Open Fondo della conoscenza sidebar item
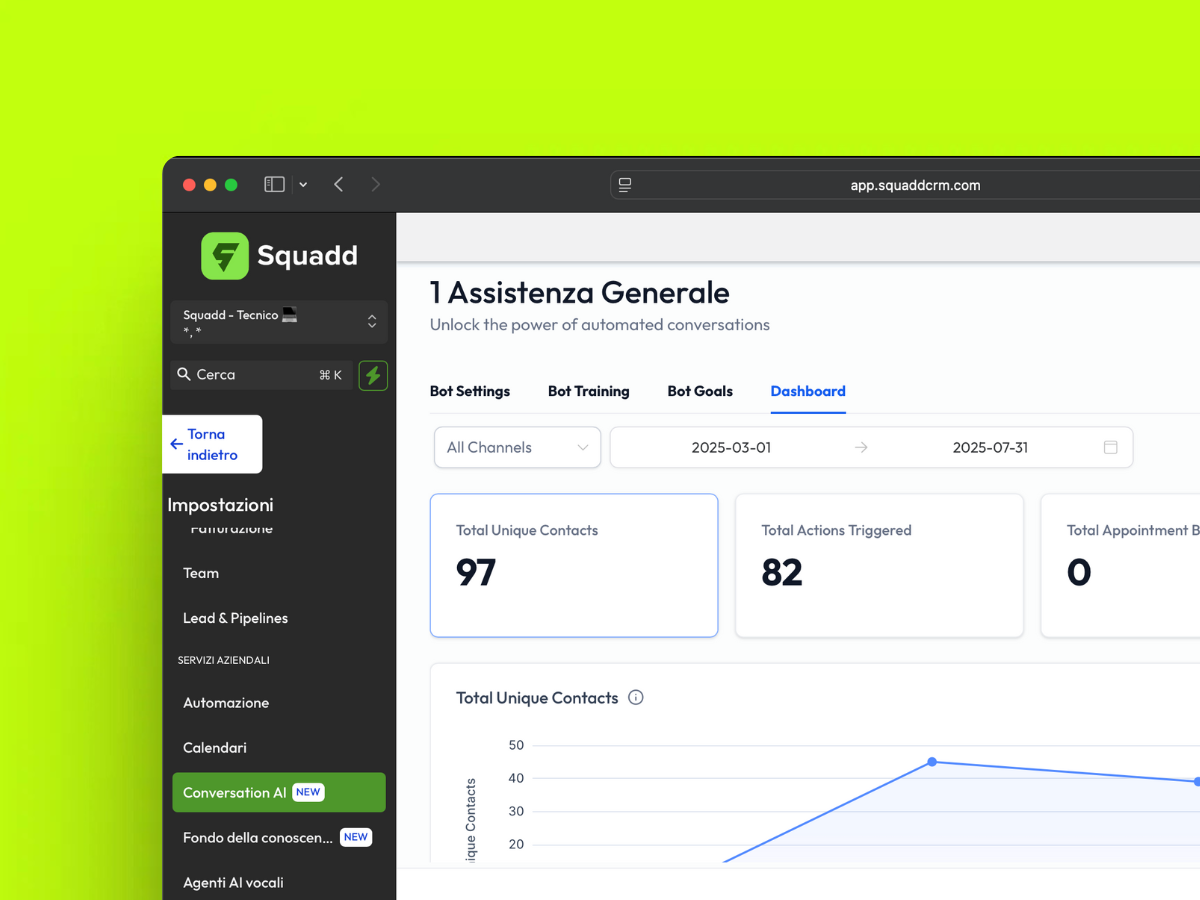 pos(279,837)
